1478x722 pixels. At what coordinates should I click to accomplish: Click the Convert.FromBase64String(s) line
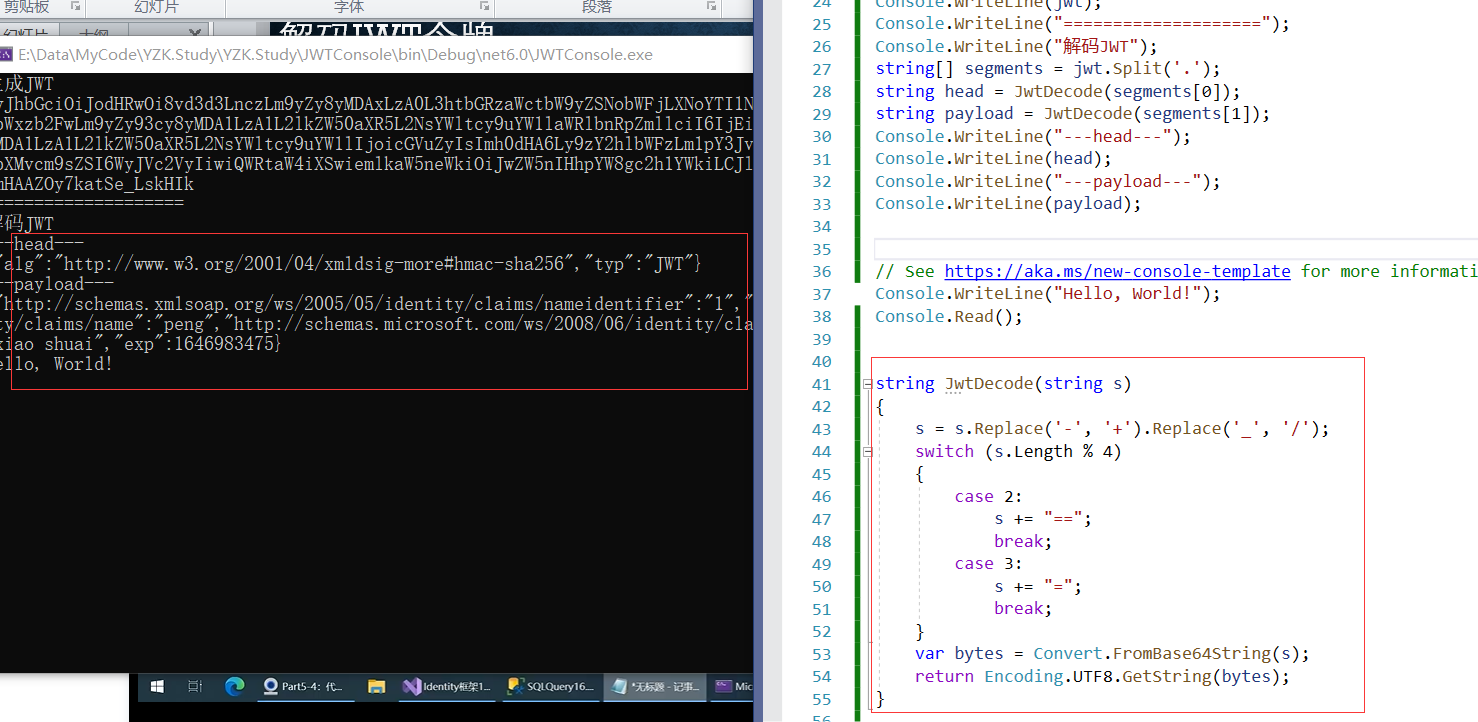1112,654
